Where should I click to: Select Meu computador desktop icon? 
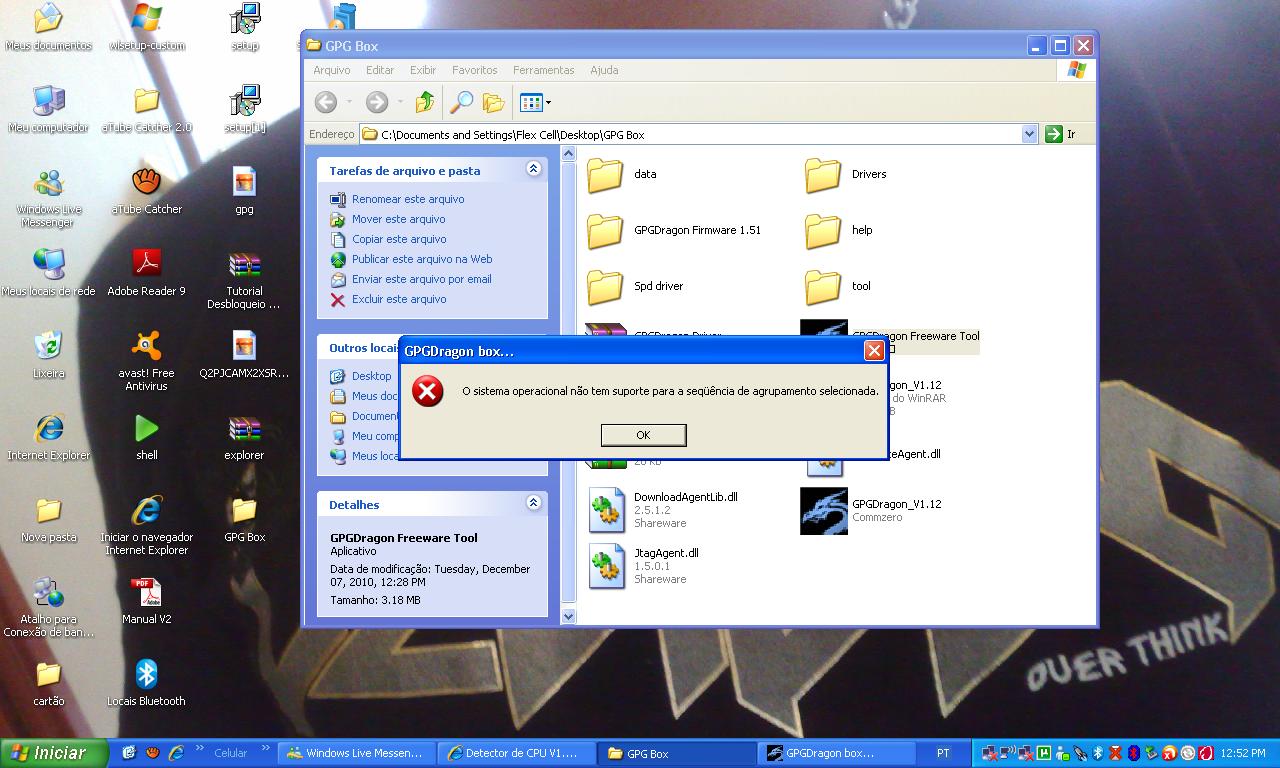click(x=48, y=109)
